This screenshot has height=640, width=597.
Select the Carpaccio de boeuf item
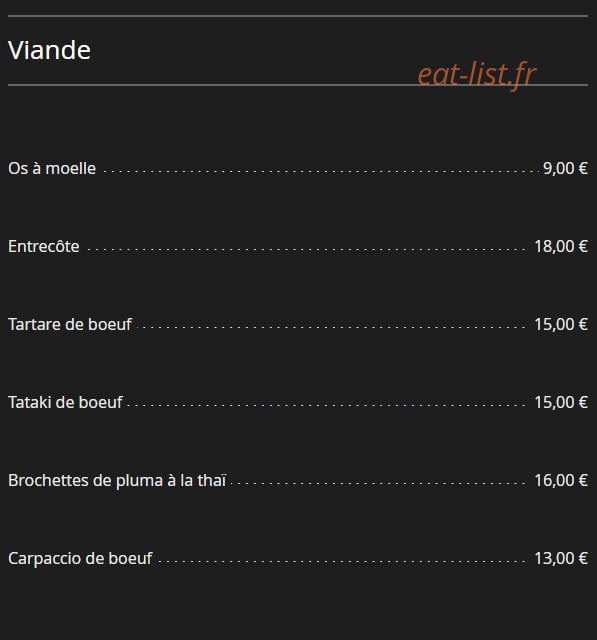click(x=80, y=558)
